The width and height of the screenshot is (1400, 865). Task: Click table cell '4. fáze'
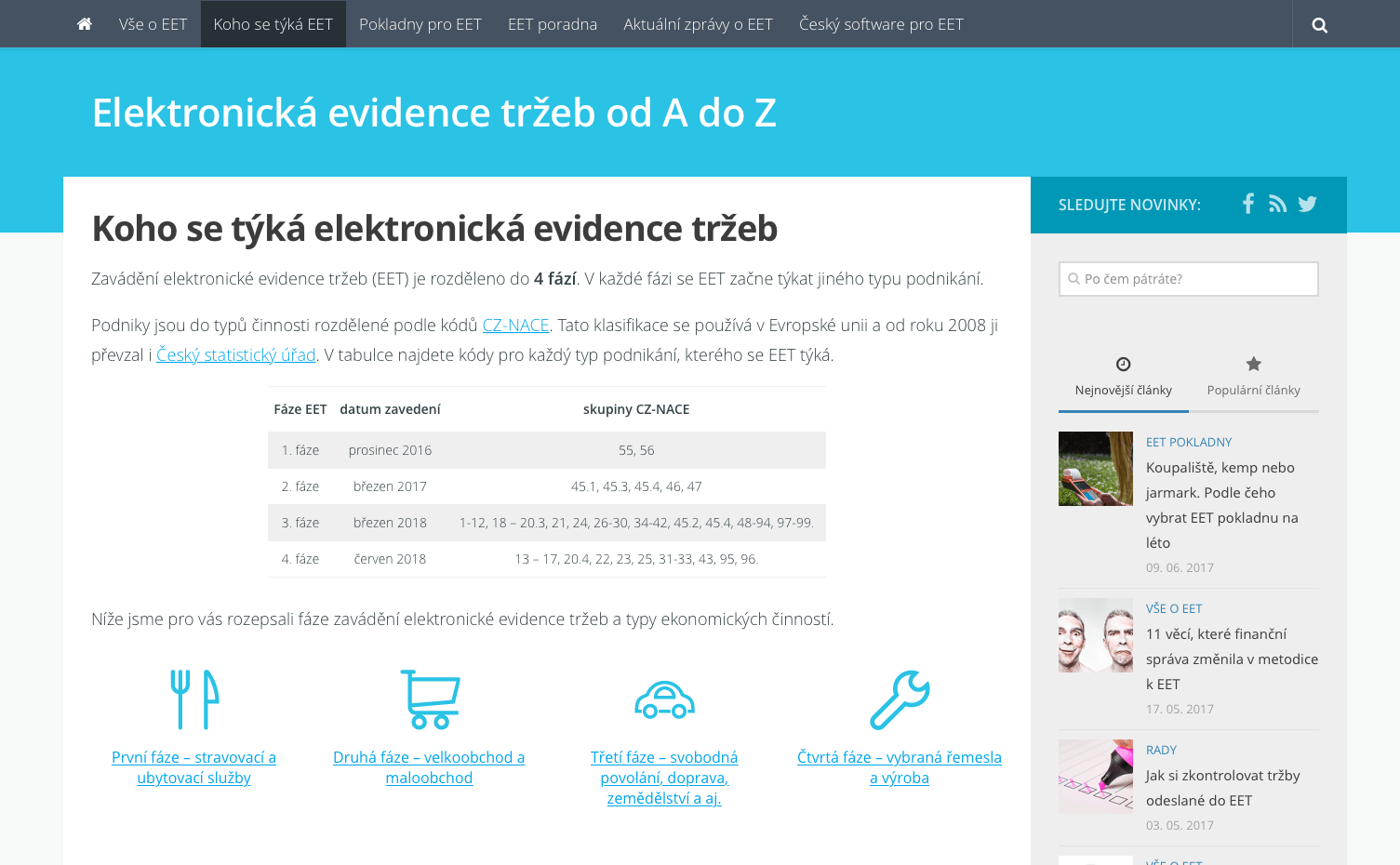tap(300, 559)
